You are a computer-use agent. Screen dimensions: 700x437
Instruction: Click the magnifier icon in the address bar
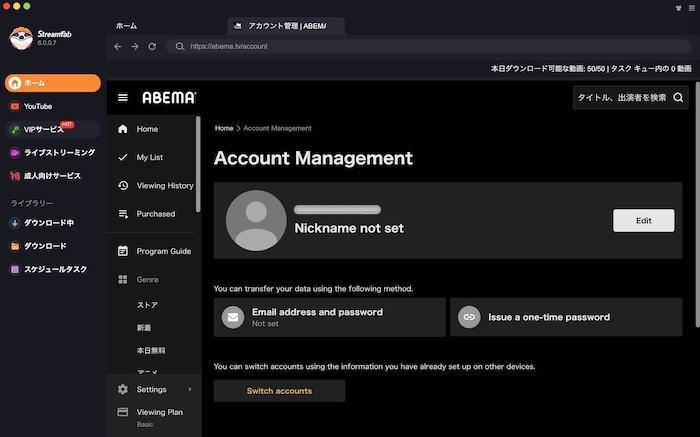(x=179, y=46)
